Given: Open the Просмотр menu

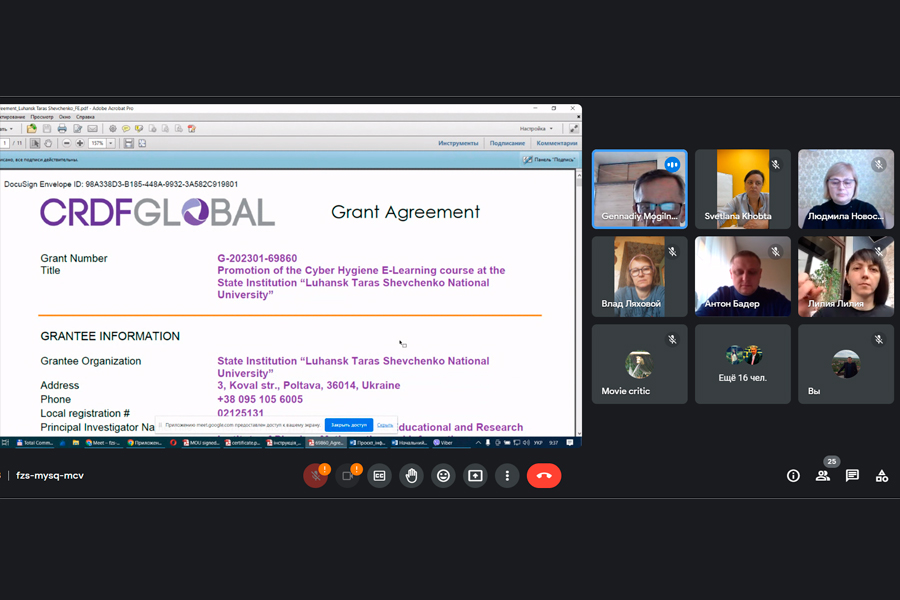Looking at the screenshot, I should pyautogui.click(x=42, y=117).
